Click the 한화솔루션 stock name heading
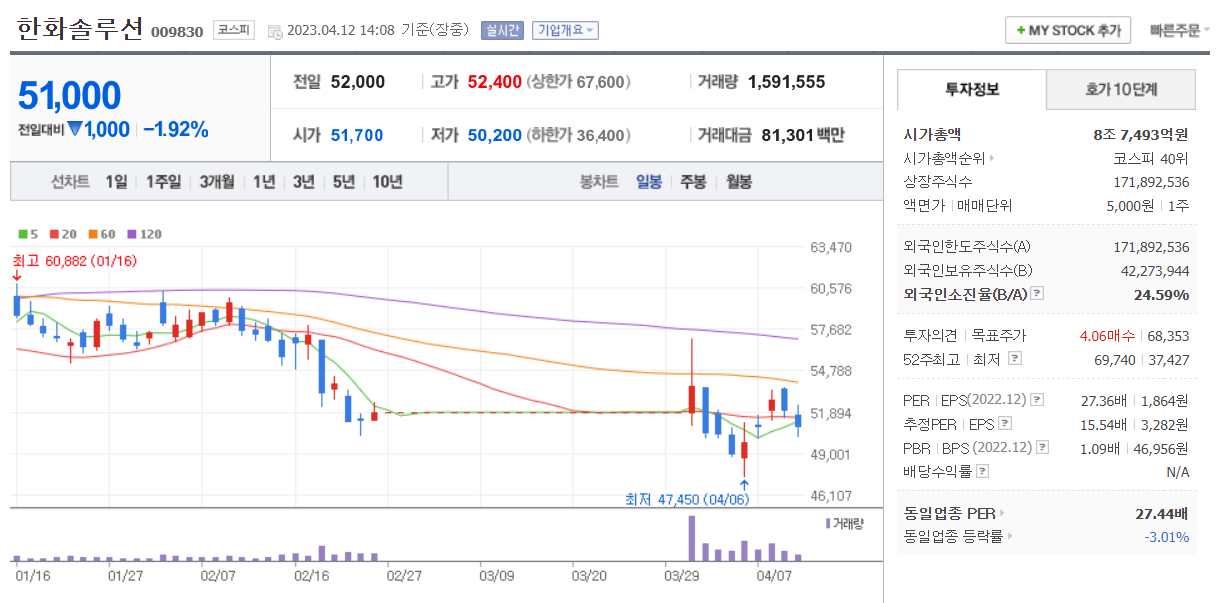 80,29
